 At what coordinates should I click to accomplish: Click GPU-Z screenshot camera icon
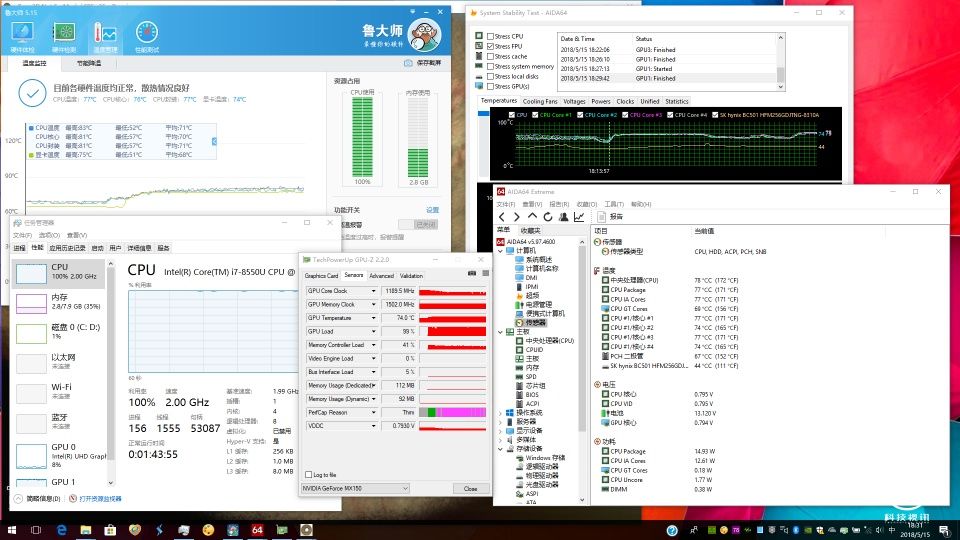pyautogui.click(x=472, y=274)
